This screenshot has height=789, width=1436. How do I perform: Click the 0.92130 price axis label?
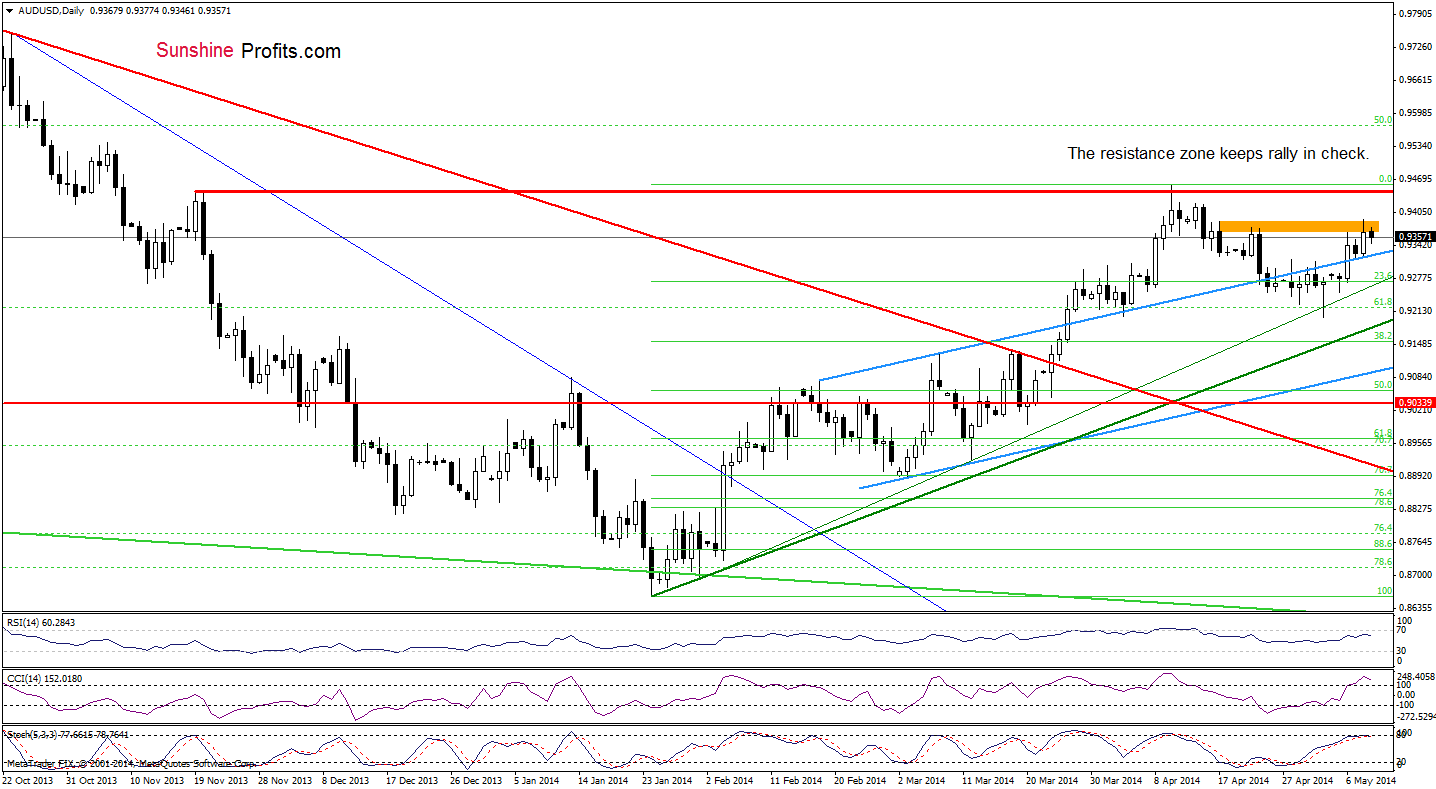[1414, 311]
